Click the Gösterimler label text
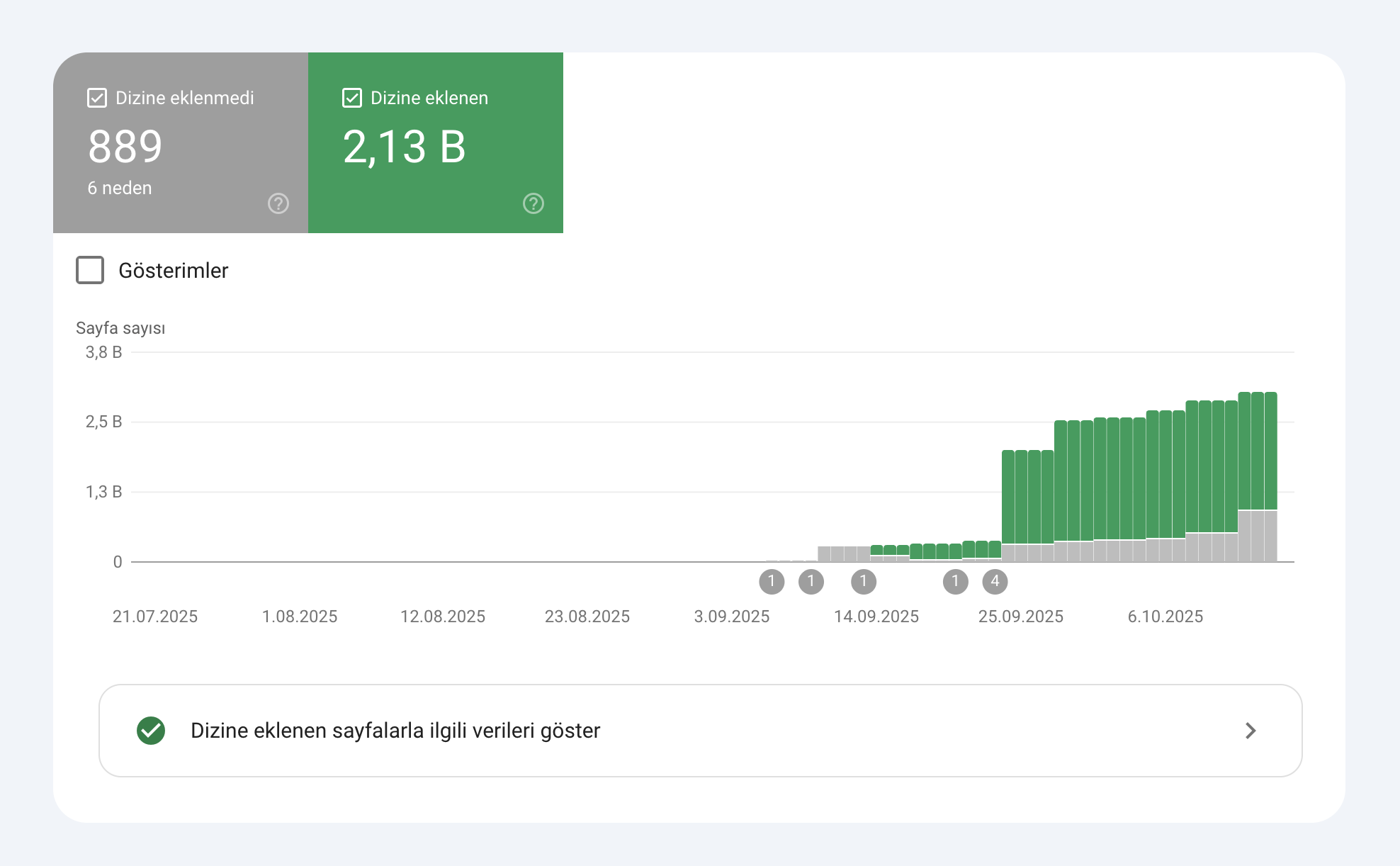Viewport: 1400px width, 866px height. pyautogui.click(x=174, y=270)
